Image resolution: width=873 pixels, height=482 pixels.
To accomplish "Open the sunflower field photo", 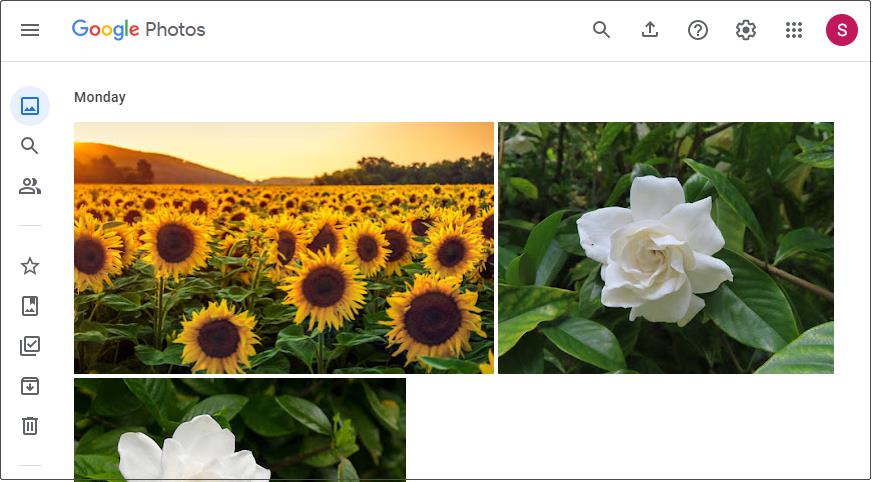I will 284,248.
